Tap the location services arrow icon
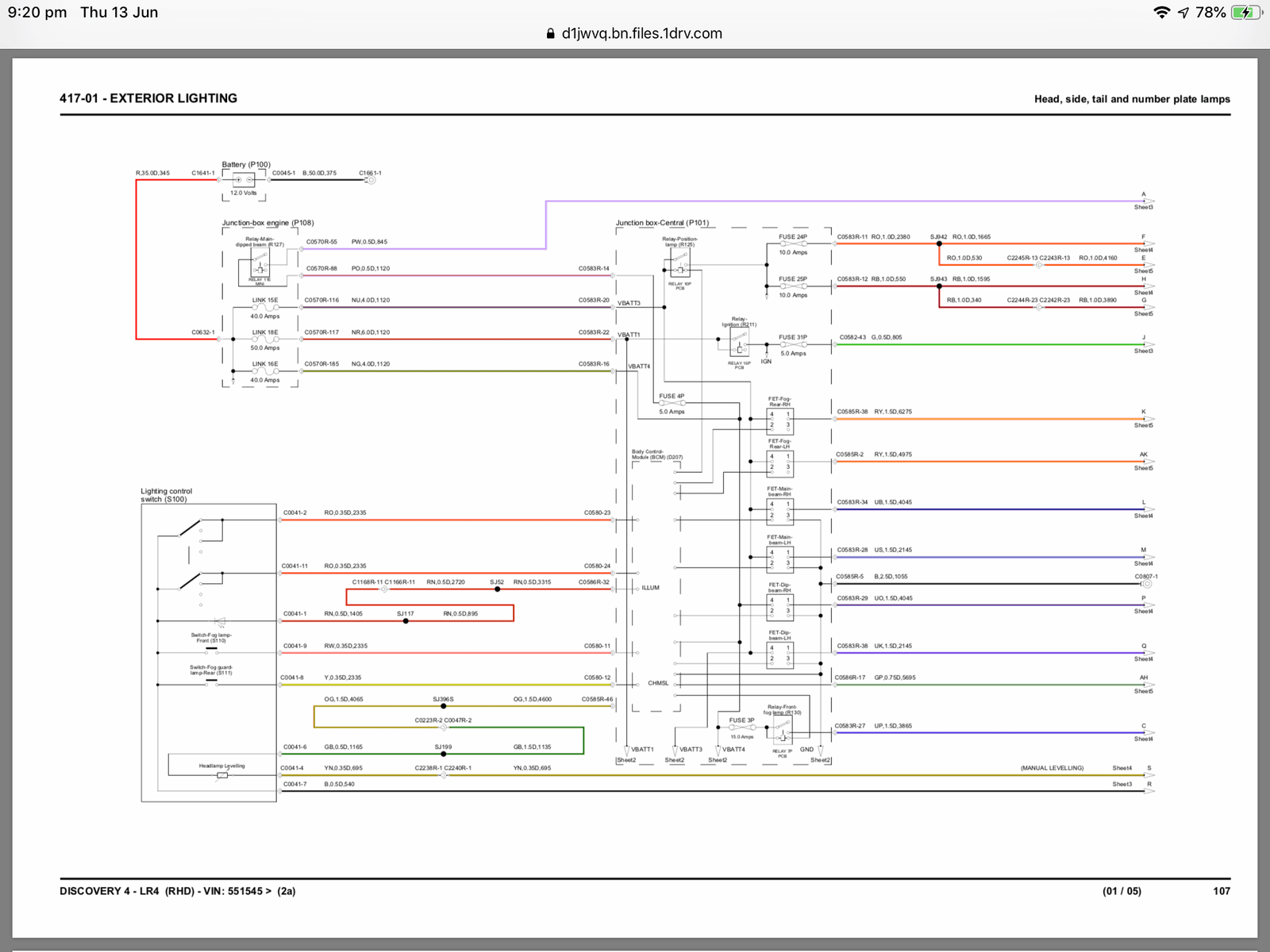The height and width of the screenshot is (952, 1270). point(1183,13)
